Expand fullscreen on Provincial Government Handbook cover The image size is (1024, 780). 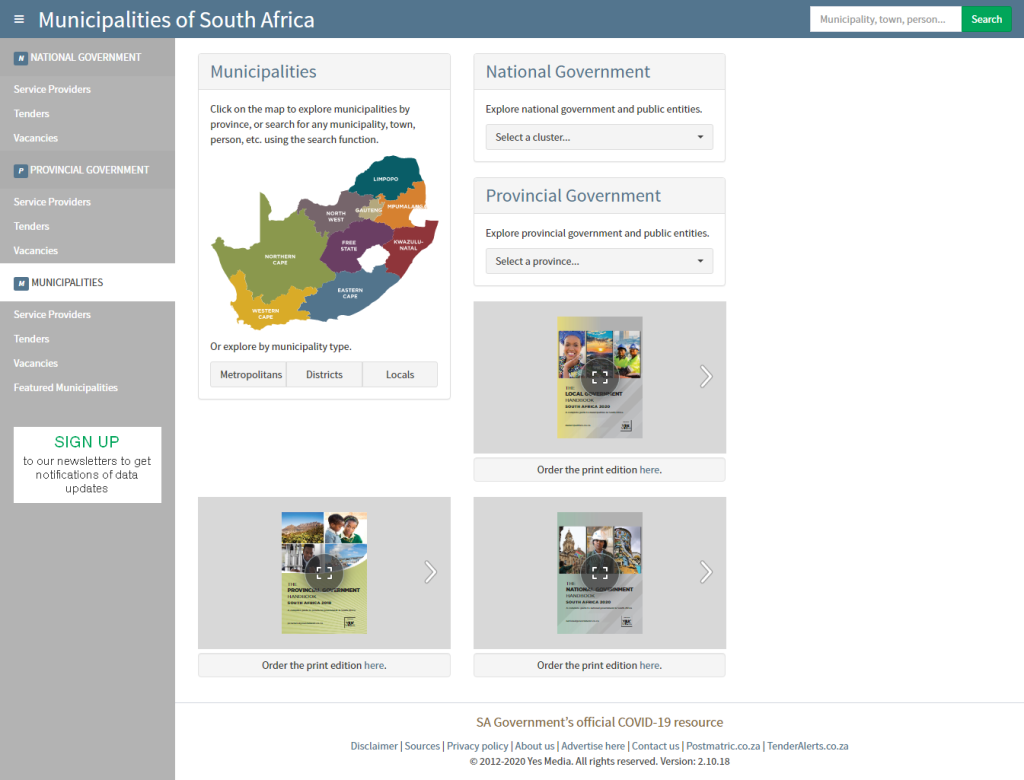pyautogui.click(x=324, y=572)
